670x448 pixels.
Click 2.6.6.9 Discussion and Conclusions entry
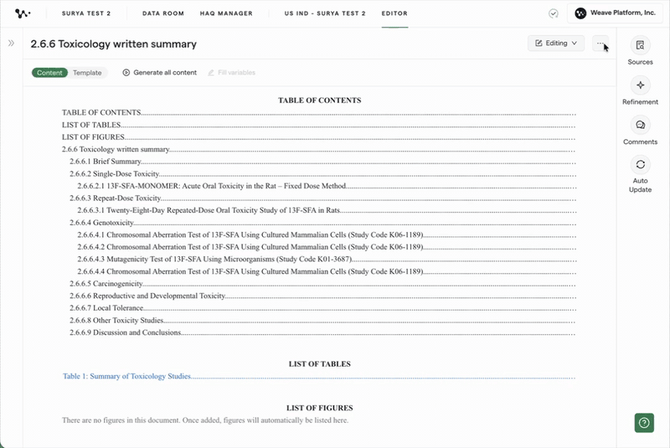point(323,333)
